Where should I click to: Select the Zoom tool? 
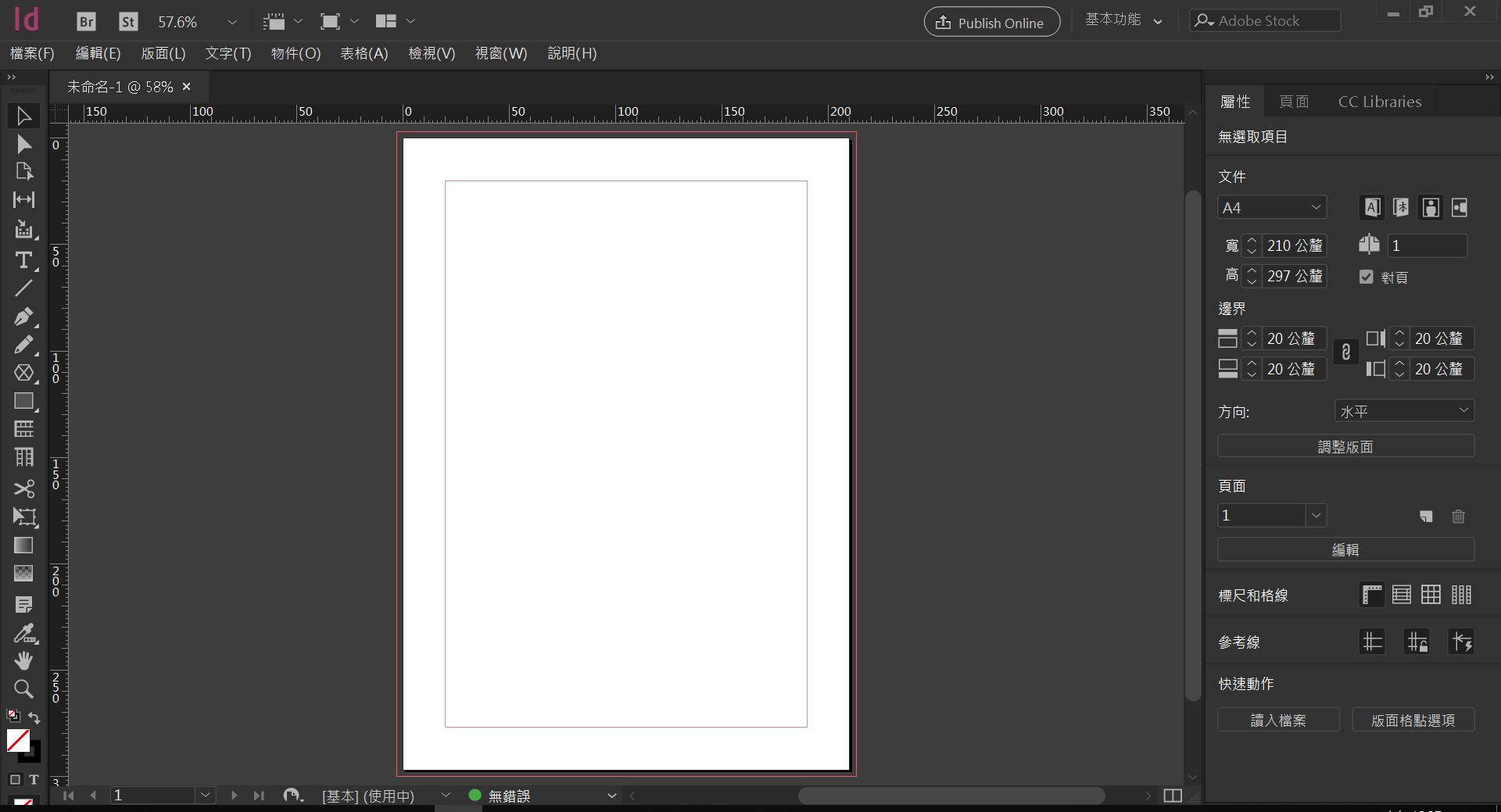tap(23, 689)
